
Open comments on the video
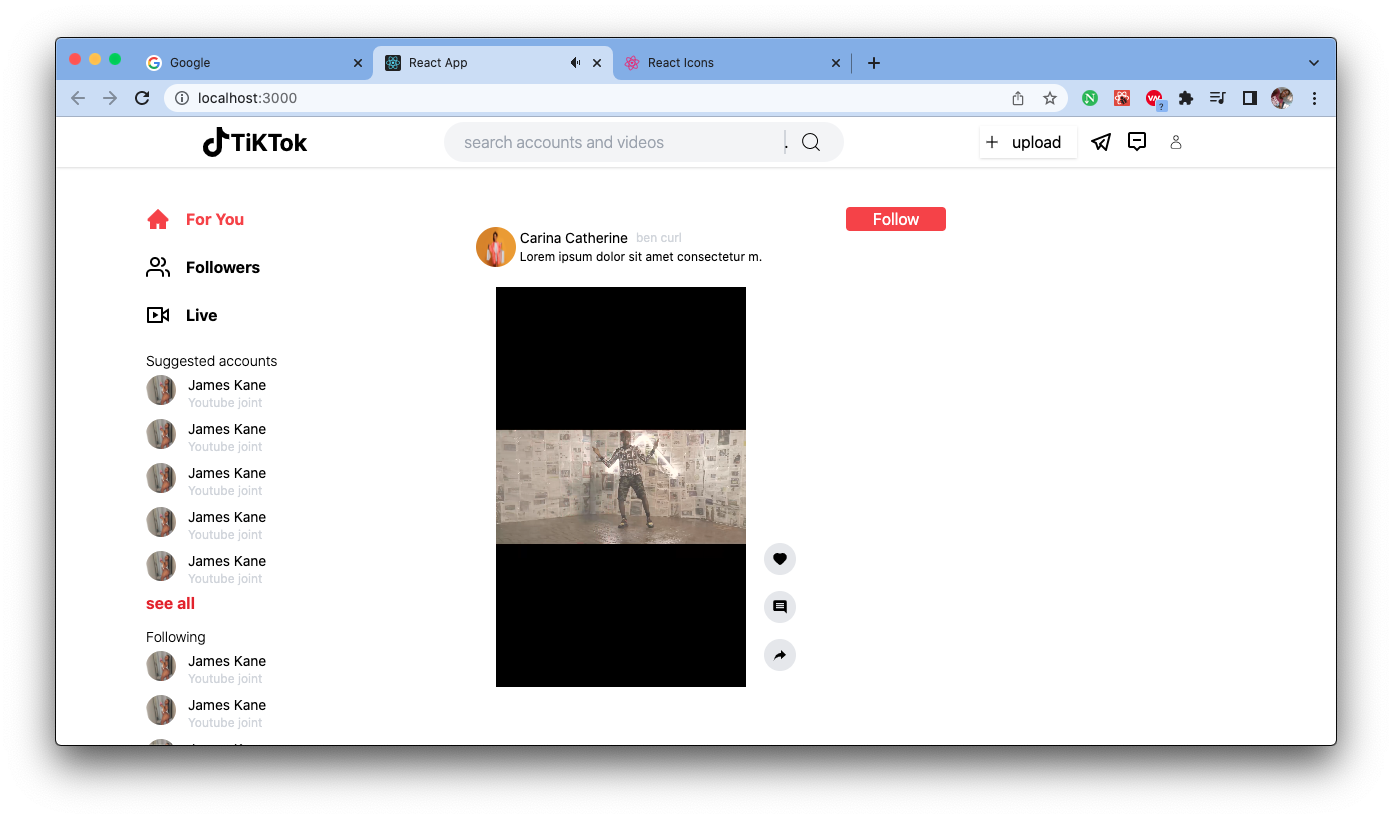click(x=780, y=607)
